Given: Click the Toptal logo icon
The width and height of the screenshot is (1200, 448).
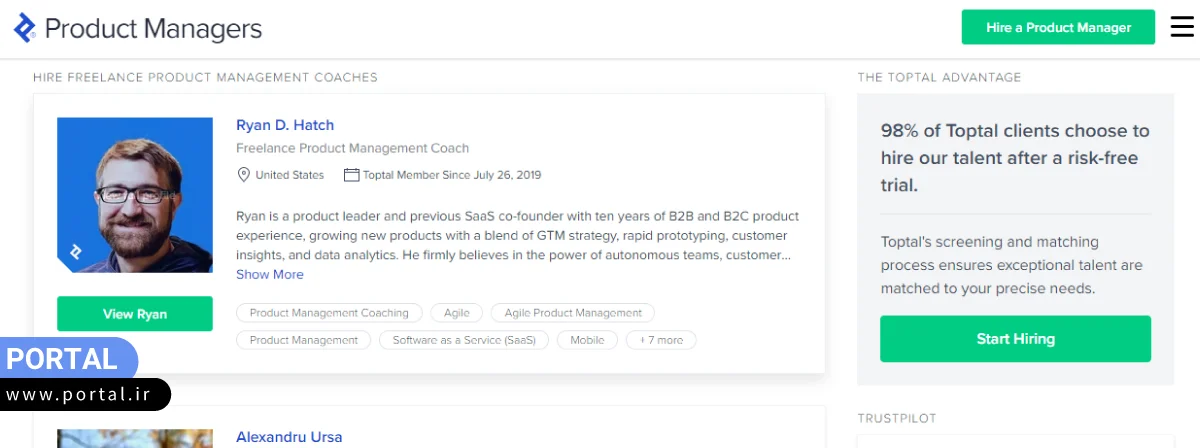Looking at the screenshot, I should [x=25, y=28].
